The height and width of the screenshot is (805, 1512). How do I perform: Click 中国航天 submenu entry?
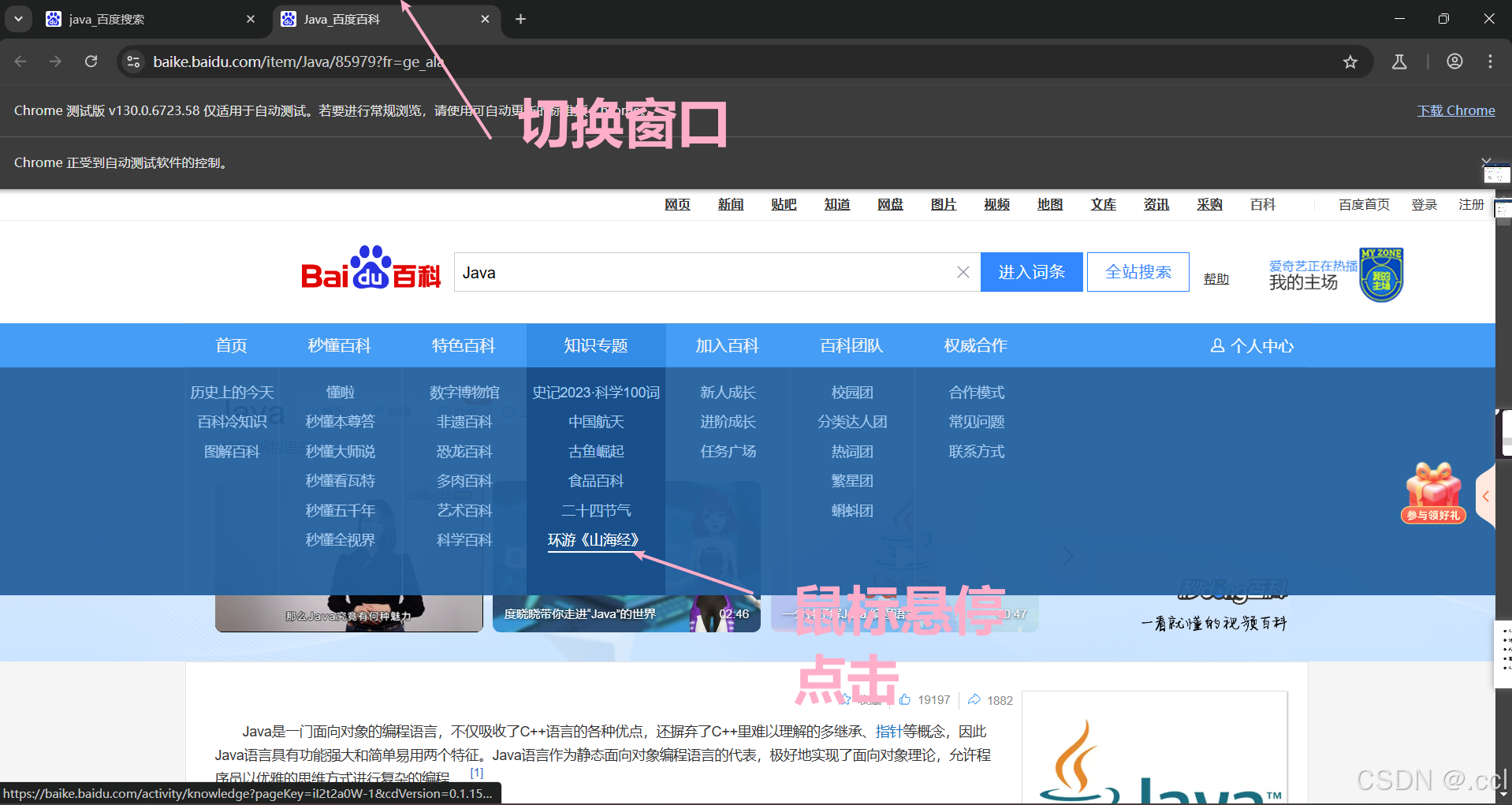[x=596, y=422]
